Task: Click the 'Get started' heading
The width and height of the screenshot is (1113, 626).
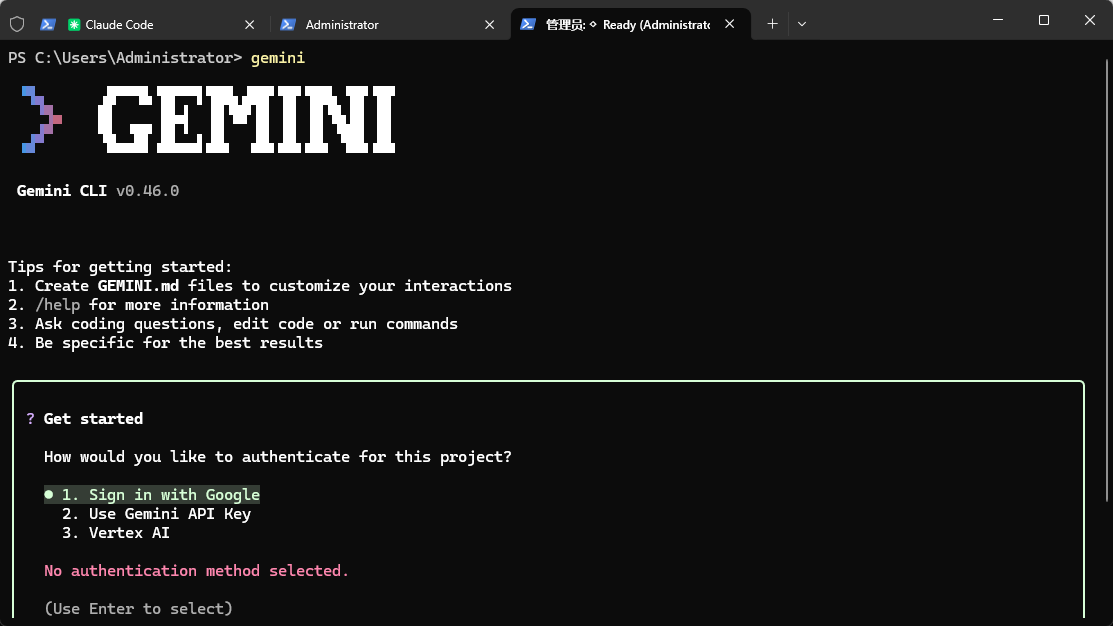Action: 93,419
